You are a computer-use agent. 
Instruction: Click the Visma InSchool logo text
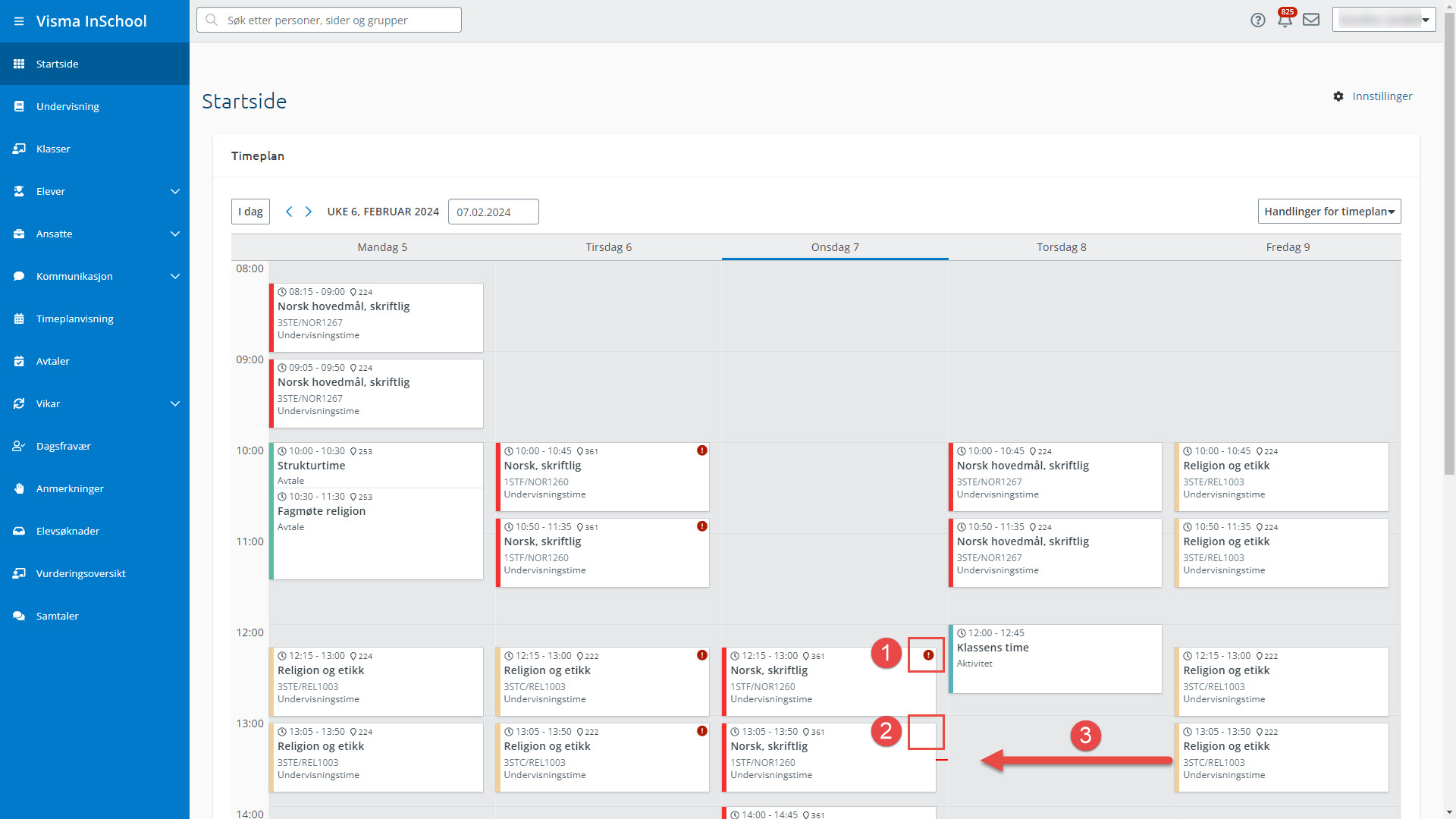point(92,21)
